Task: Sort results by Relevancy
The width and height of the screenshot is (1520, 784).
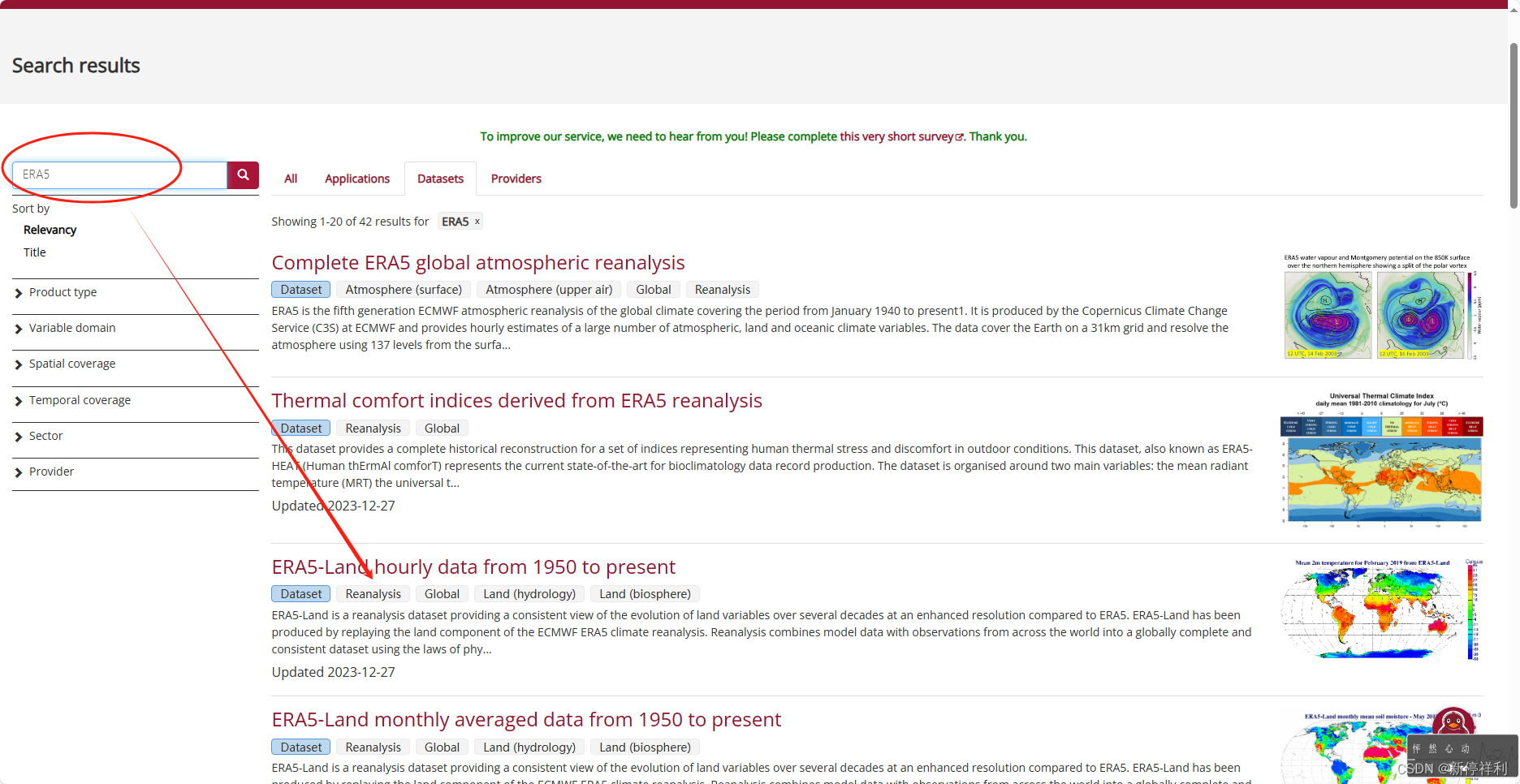Action: [x=50, y=230]
